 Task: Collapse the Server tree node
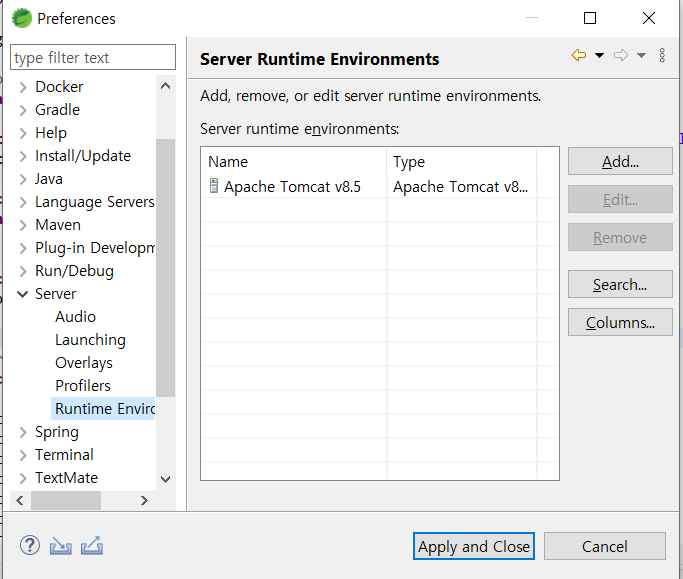(x=23, y=294)
